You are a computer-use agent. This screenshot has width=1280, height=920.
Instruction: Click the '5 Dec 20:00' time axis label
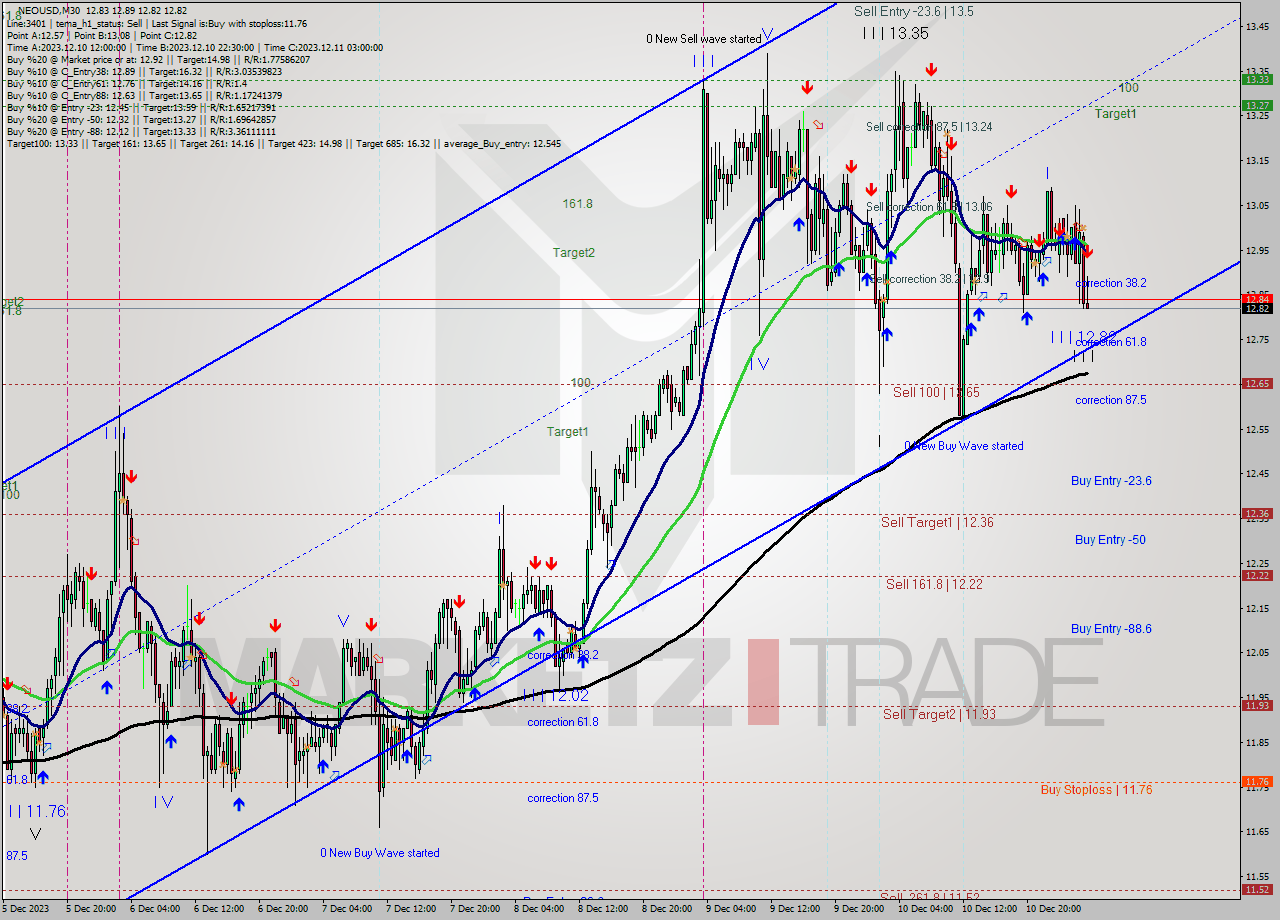coord(92,909)
